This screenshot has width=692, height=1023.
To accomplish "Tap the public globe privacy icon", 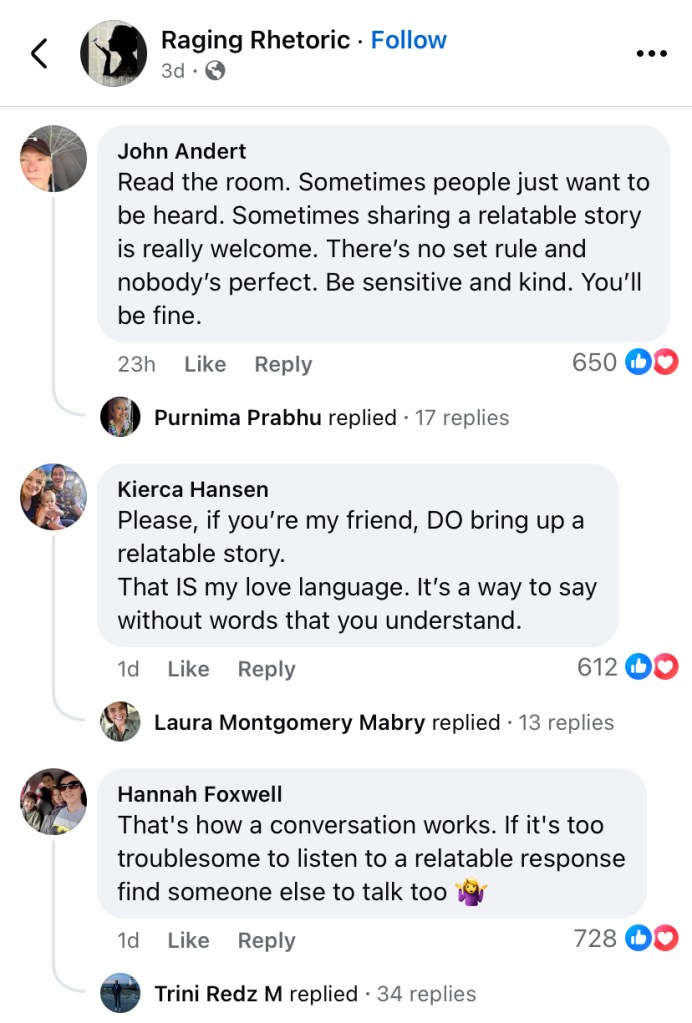I will coord(215,71).
